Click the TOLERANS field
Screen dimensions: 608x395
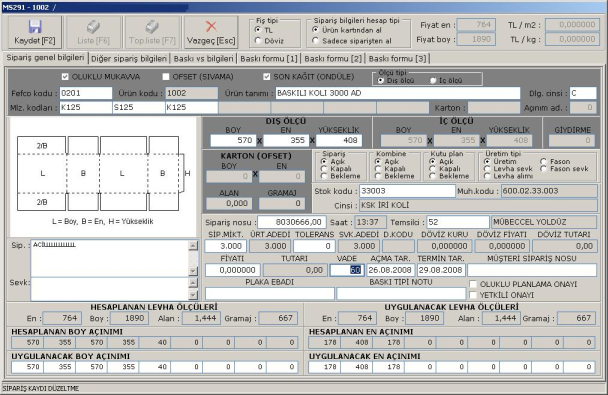tap(314, 246)
